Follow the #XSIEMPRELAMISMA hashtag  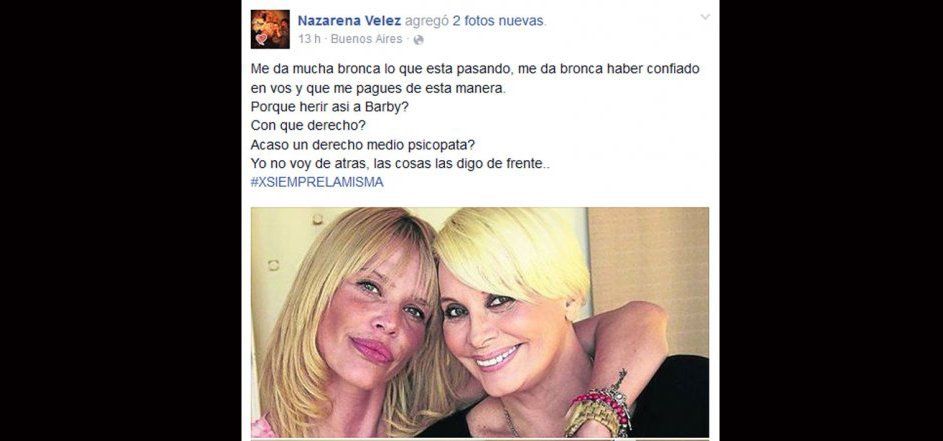(317, 182)
